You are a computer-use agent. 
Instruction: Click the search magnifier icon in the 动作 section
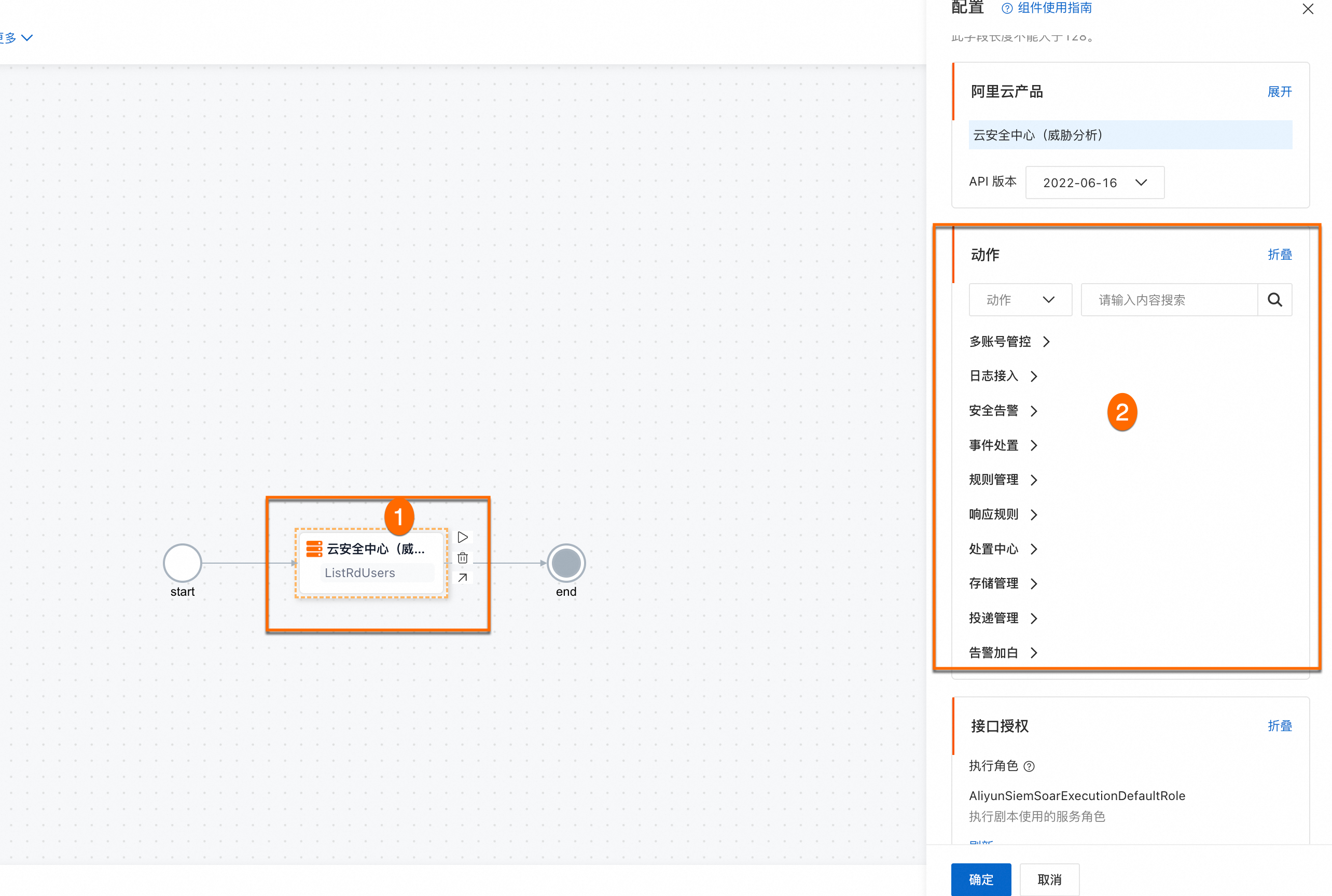1274,300
